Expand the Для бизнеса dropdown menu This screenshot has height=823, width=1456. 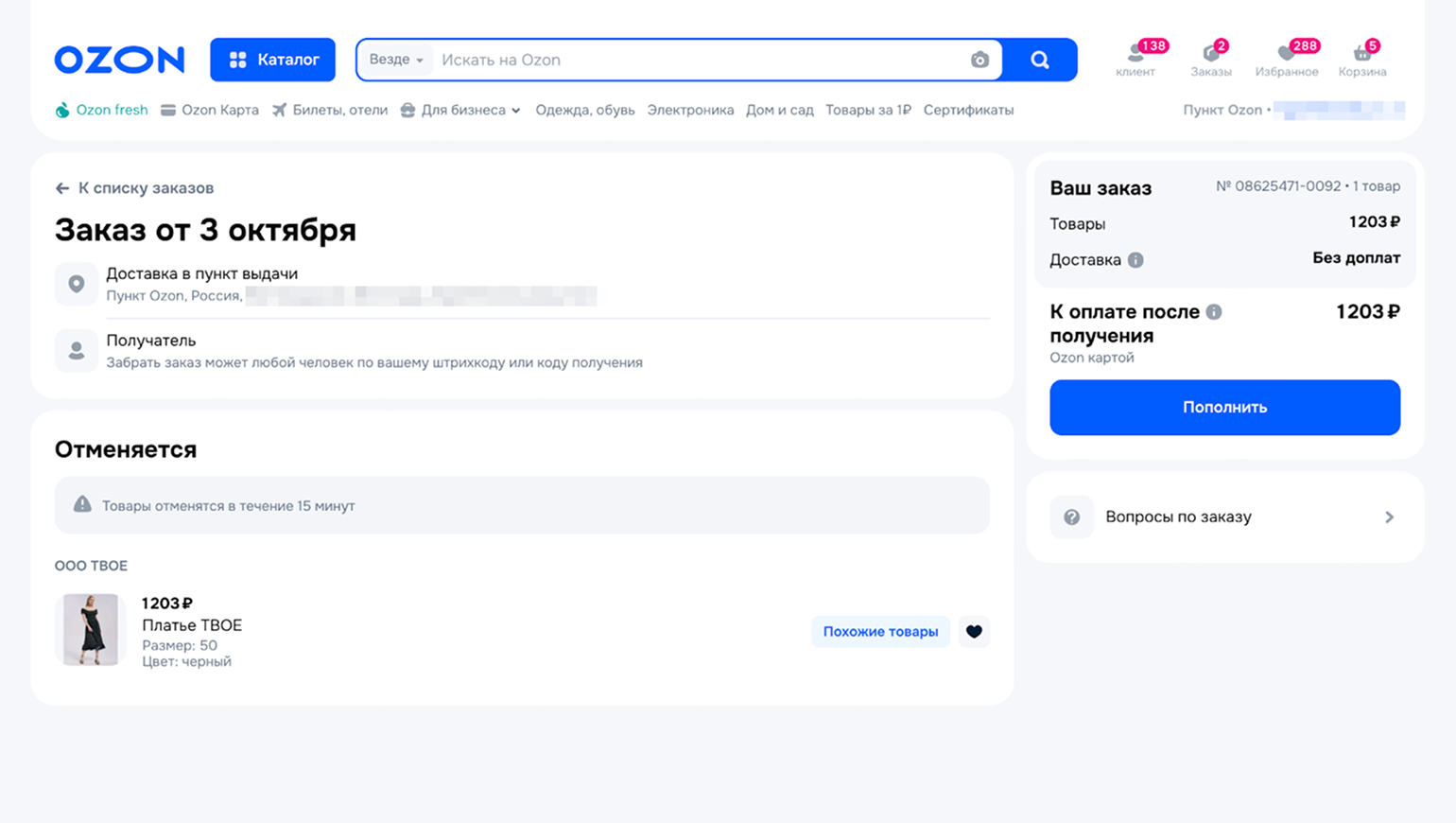pyautogui.click(x=516, y=111)
